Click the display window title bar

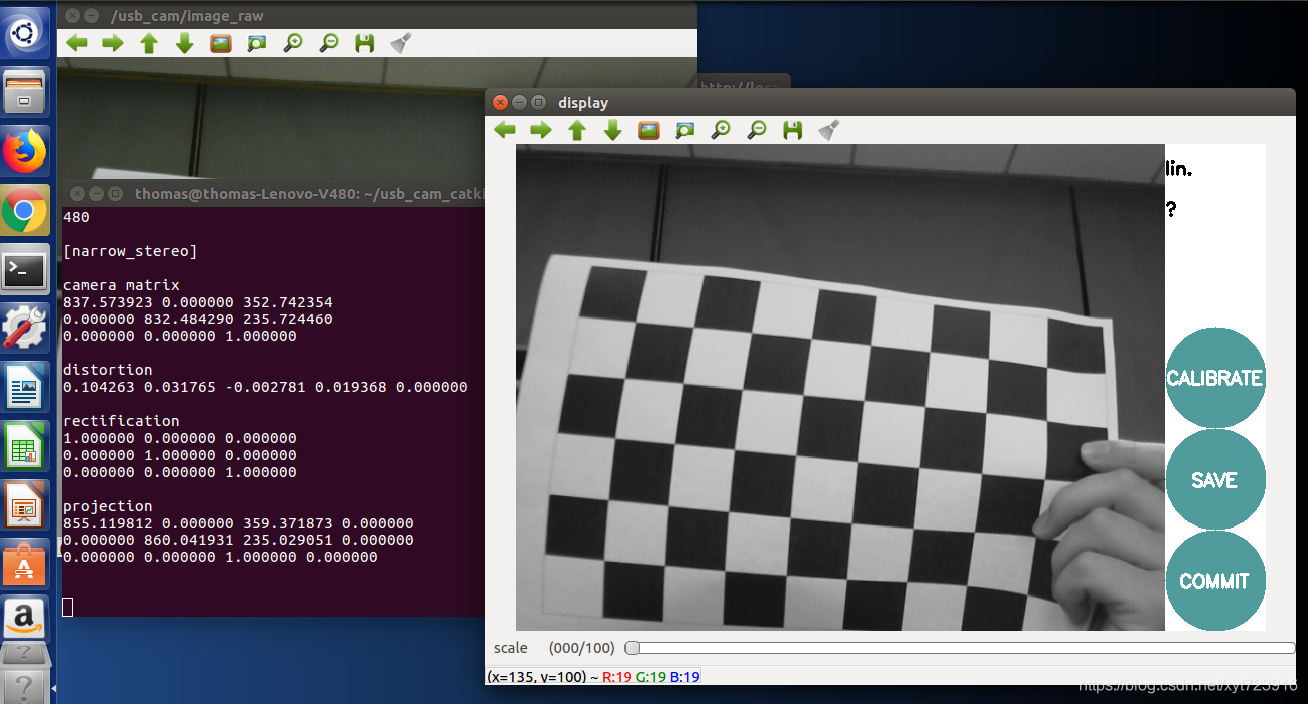click(x=890, y=102)
